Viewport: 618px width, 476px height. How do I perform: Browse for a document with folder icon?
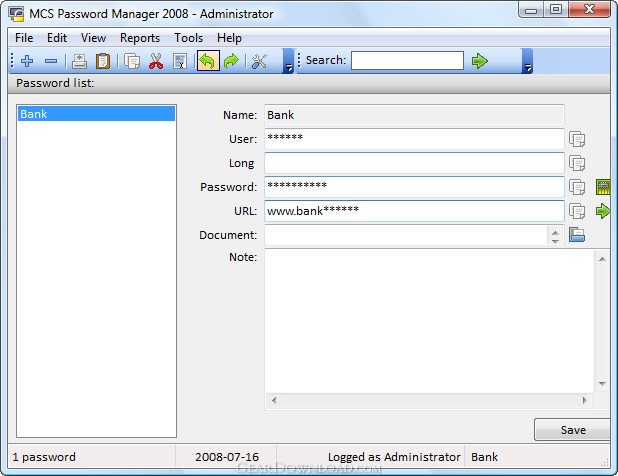(x=577, y=235)
